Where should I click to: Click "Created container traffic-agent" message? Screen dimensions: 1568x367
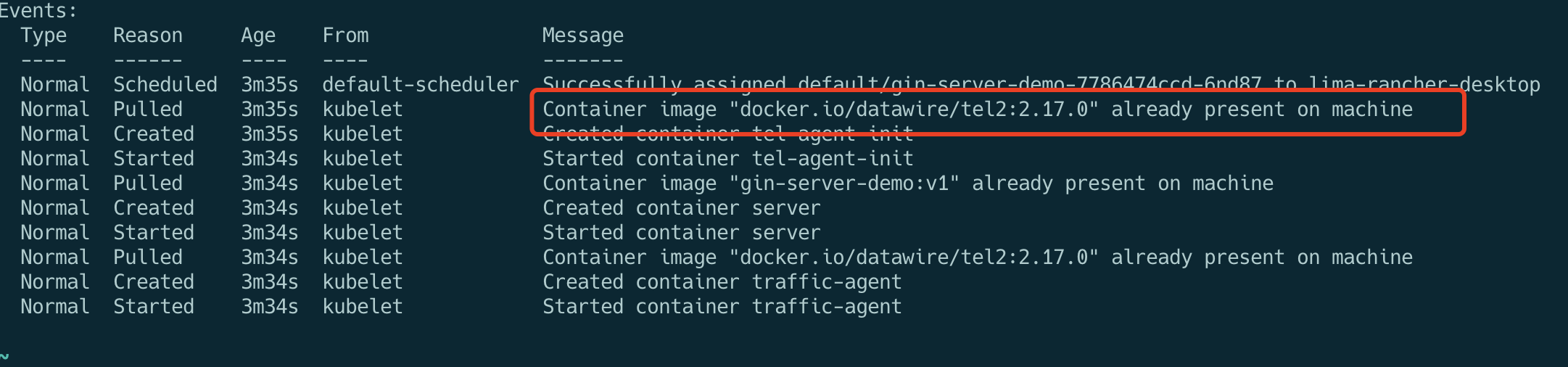722,282
